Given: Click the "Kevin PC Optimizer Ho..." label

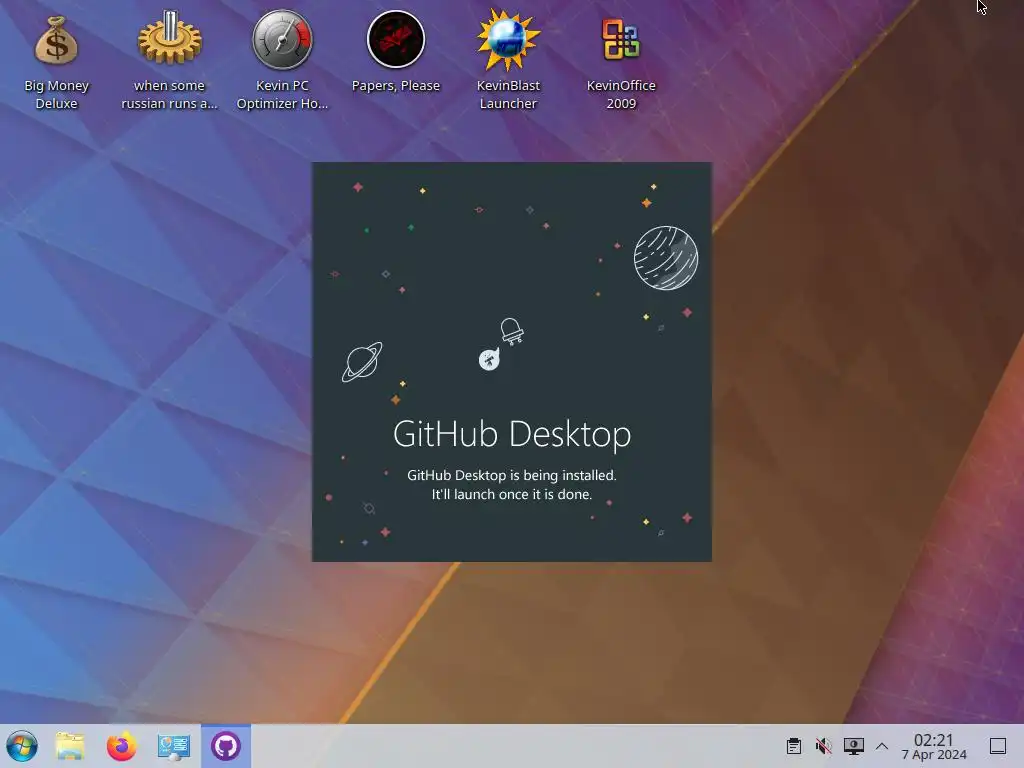Looking at the screenshot, I should point(282,94).
